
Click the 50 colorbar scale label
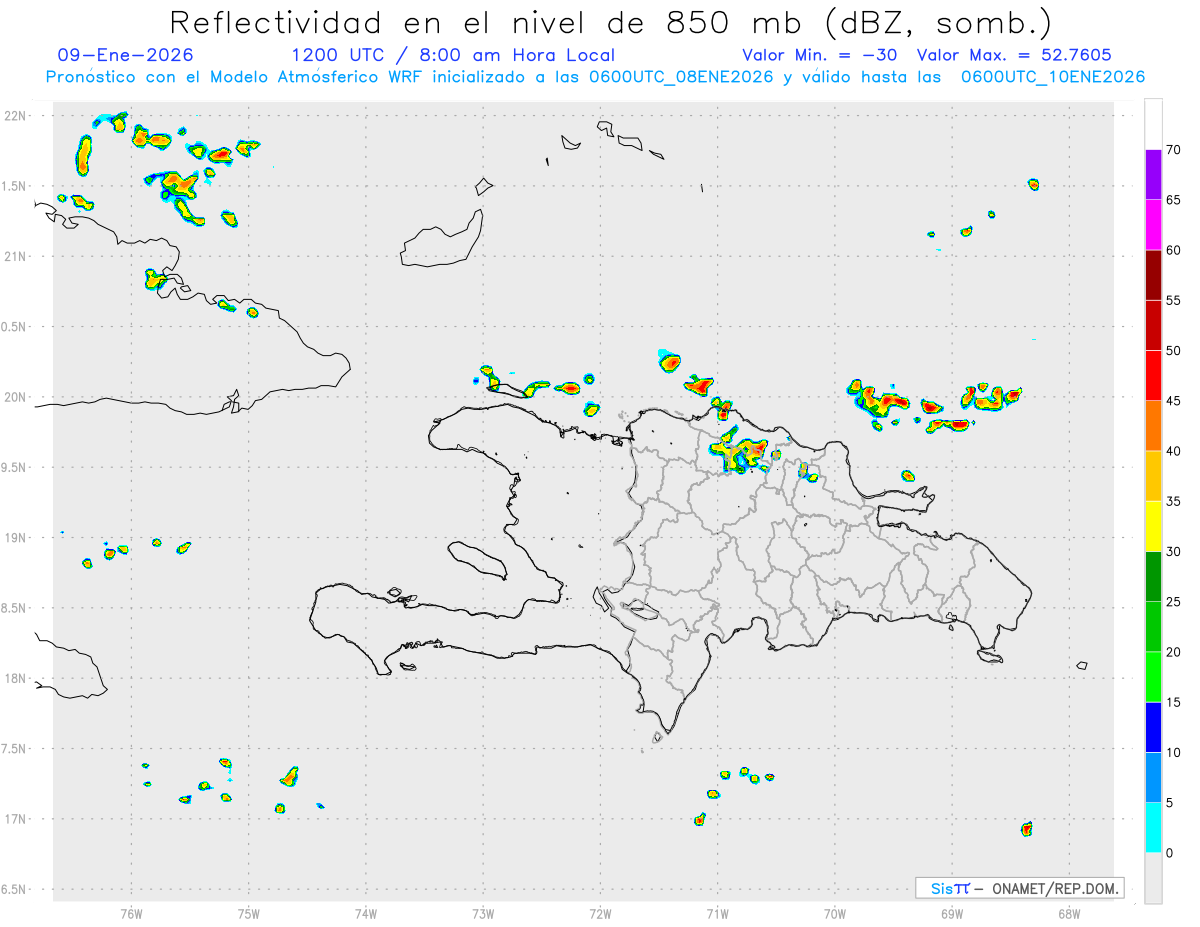(1174, 351)
